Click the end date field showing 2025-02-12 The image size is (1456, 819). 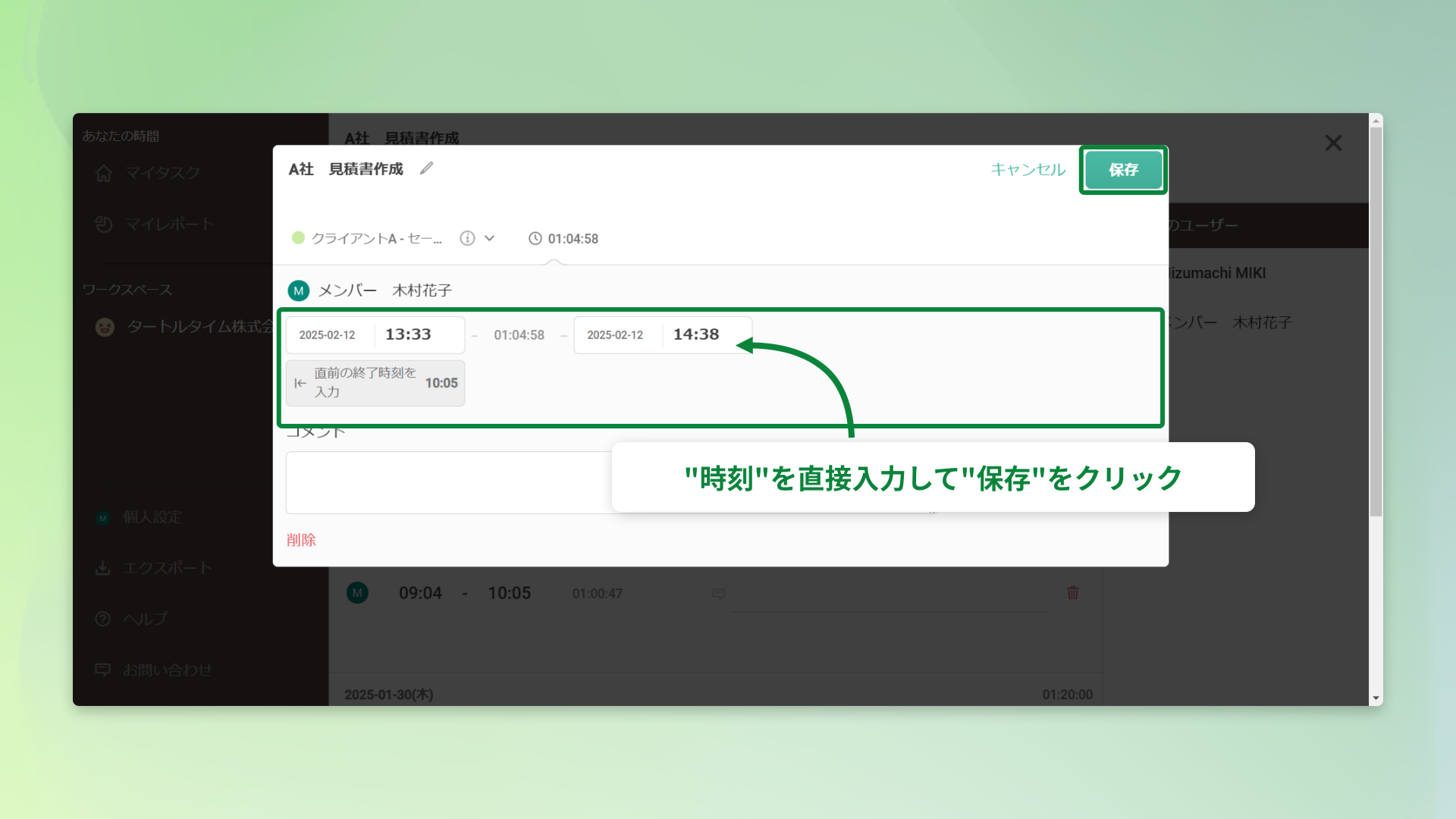617,334
